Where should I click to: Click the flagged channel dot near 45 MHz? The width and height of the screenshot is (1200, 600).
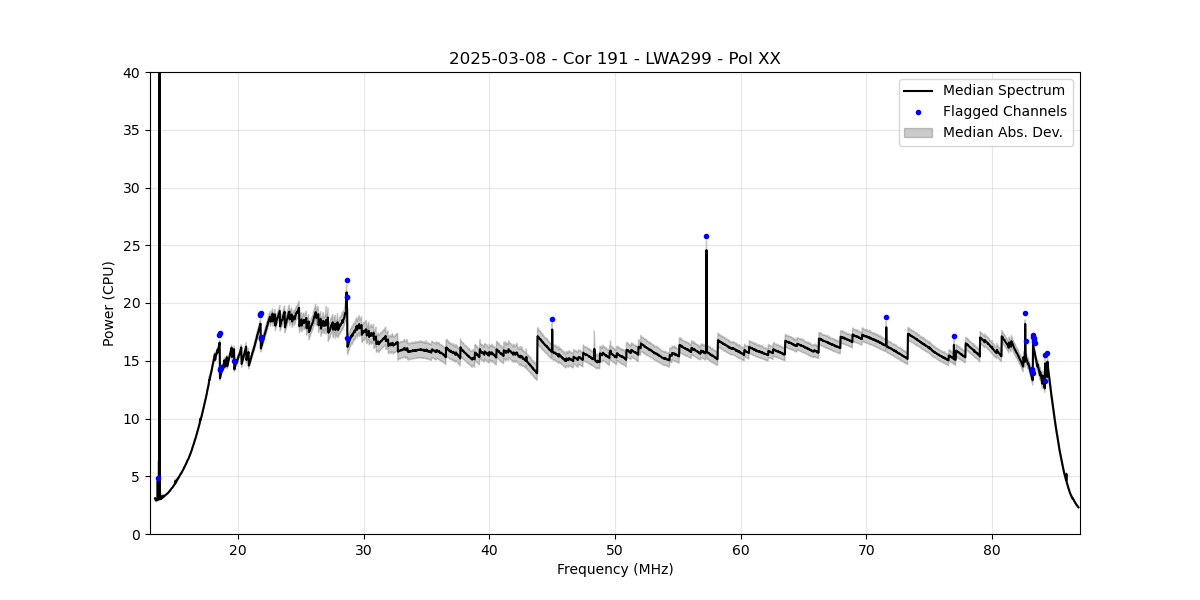(x=552, y=320)
